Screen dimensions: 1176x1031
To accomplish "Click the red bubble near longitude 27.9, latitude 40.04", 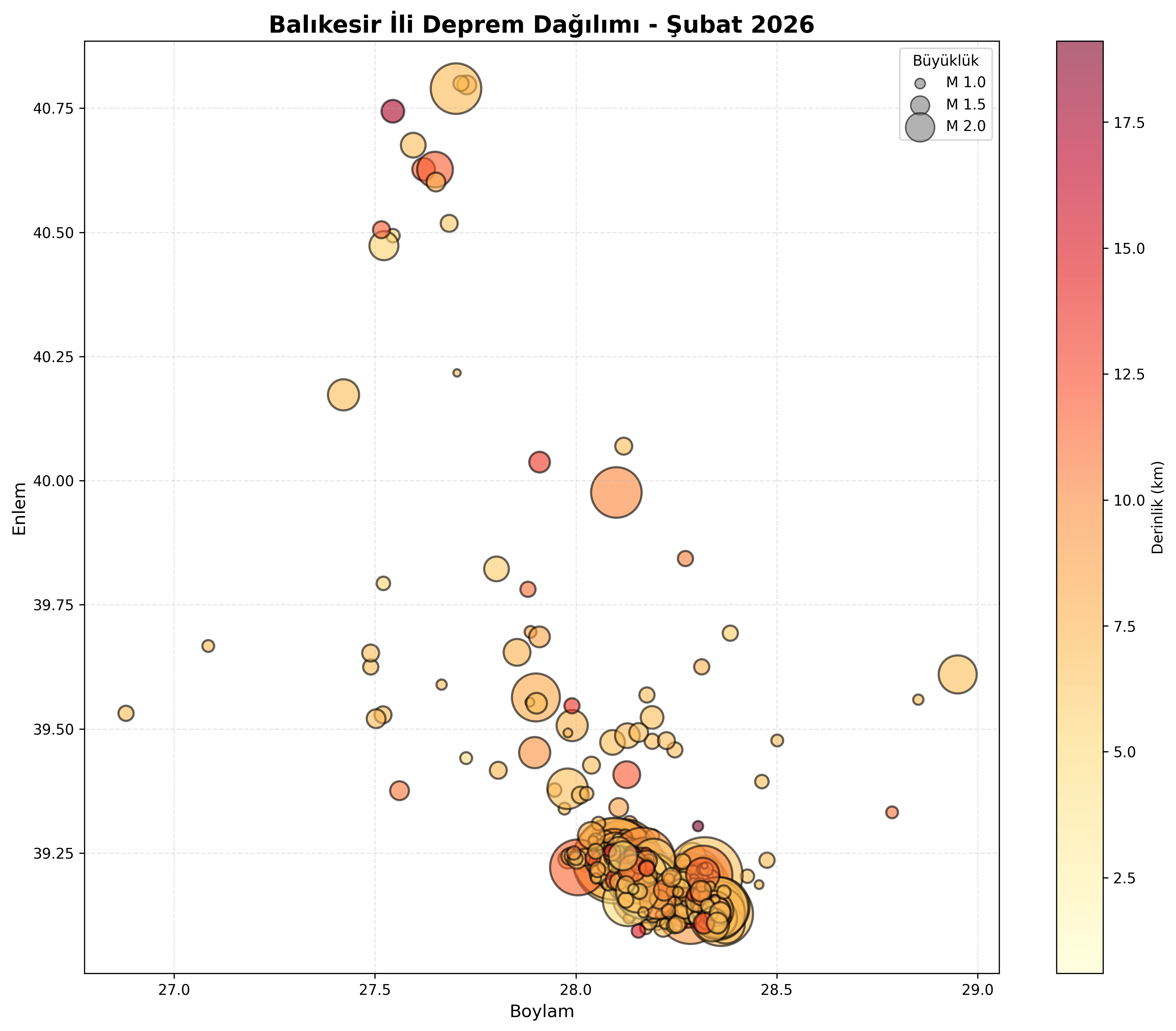I will pos(540,462).
